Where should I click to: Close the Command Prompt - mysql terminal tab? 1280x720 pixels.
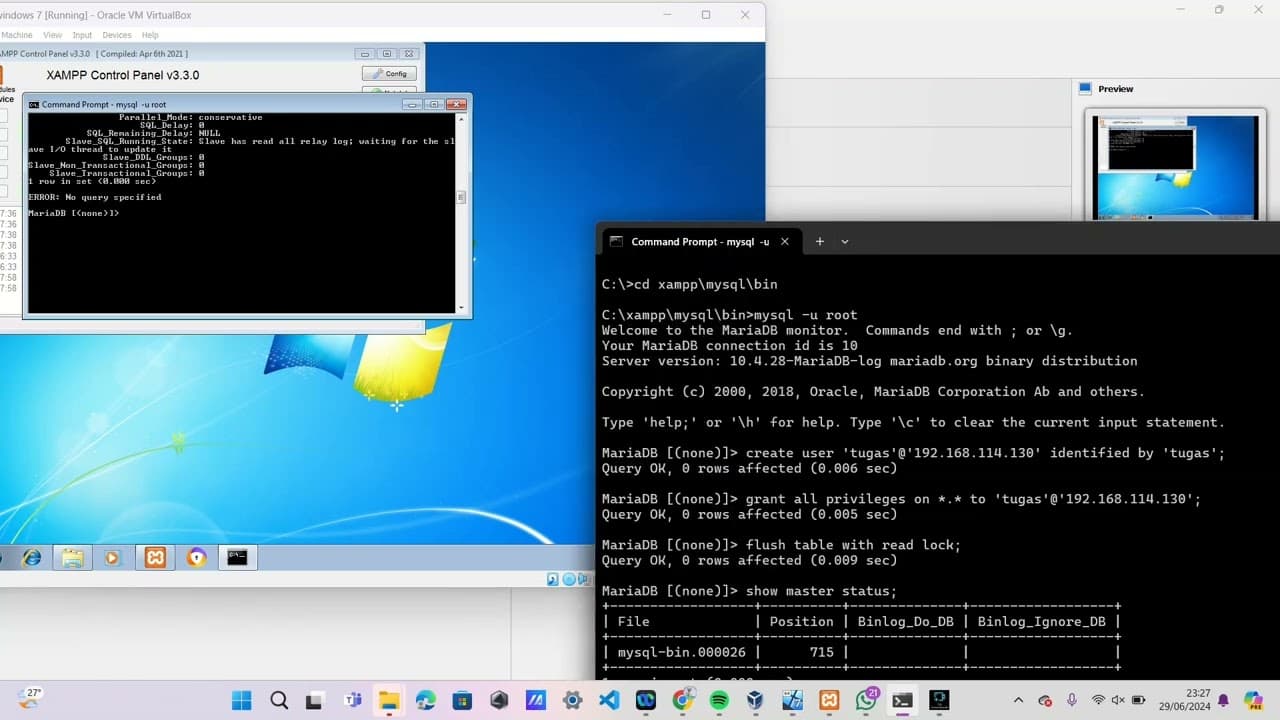[785, 241]
